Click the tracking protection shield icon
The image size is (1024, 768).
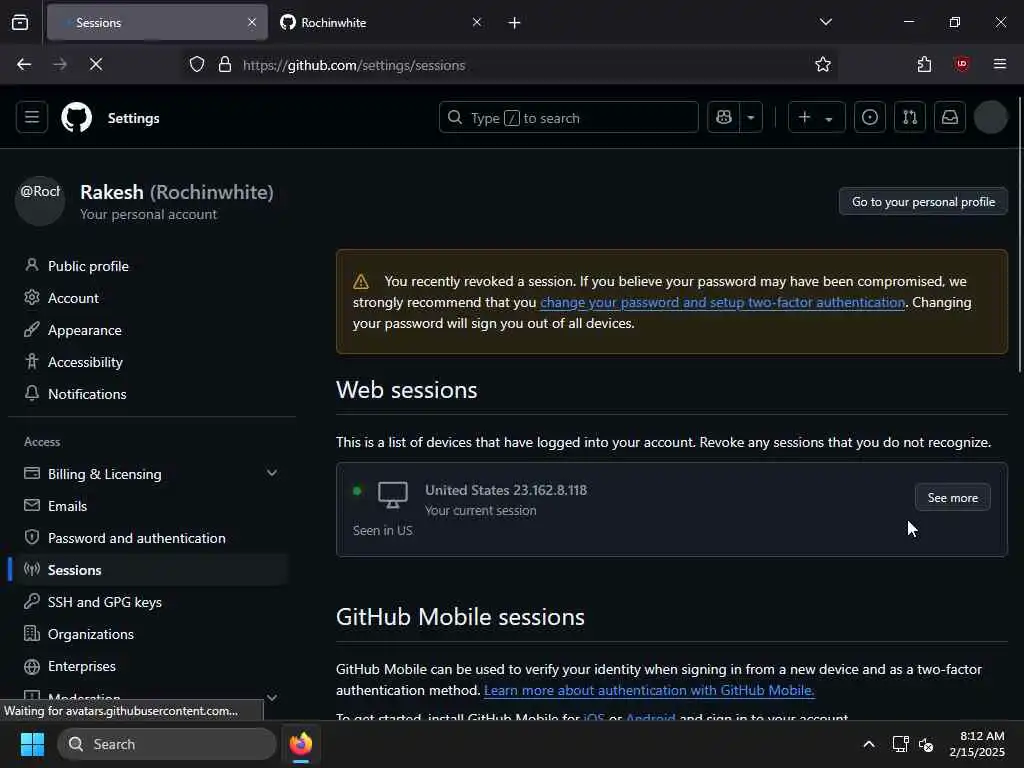(197, 65)
